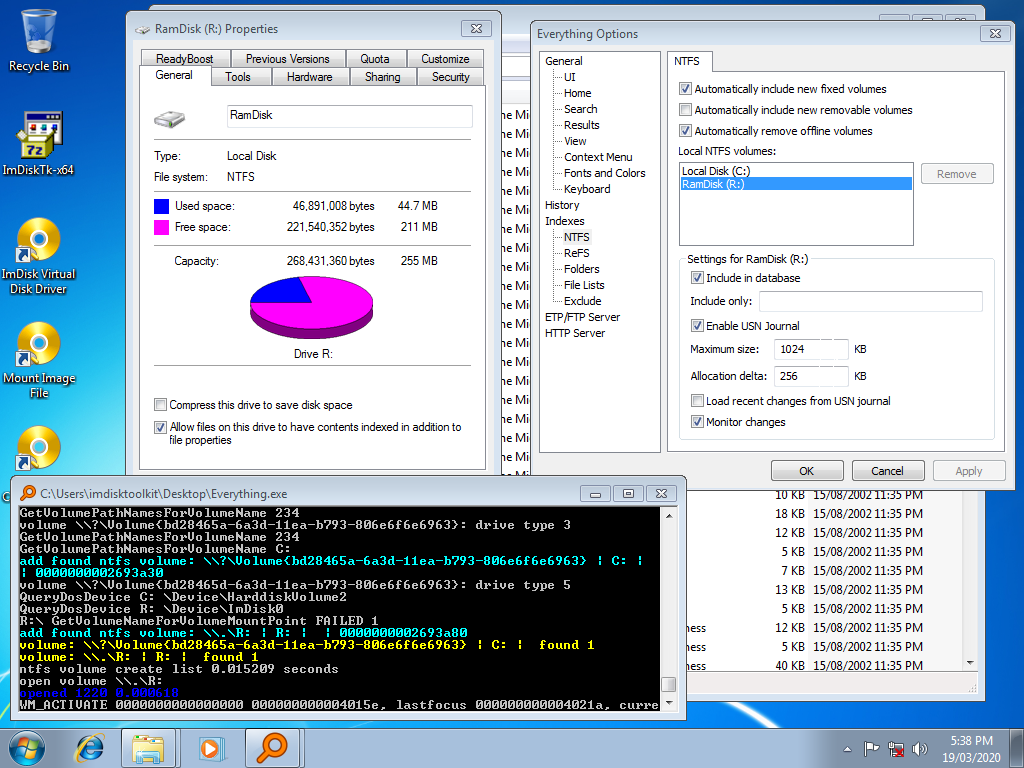
Task: Click the network status tray icon
Action: click(896, 748)
